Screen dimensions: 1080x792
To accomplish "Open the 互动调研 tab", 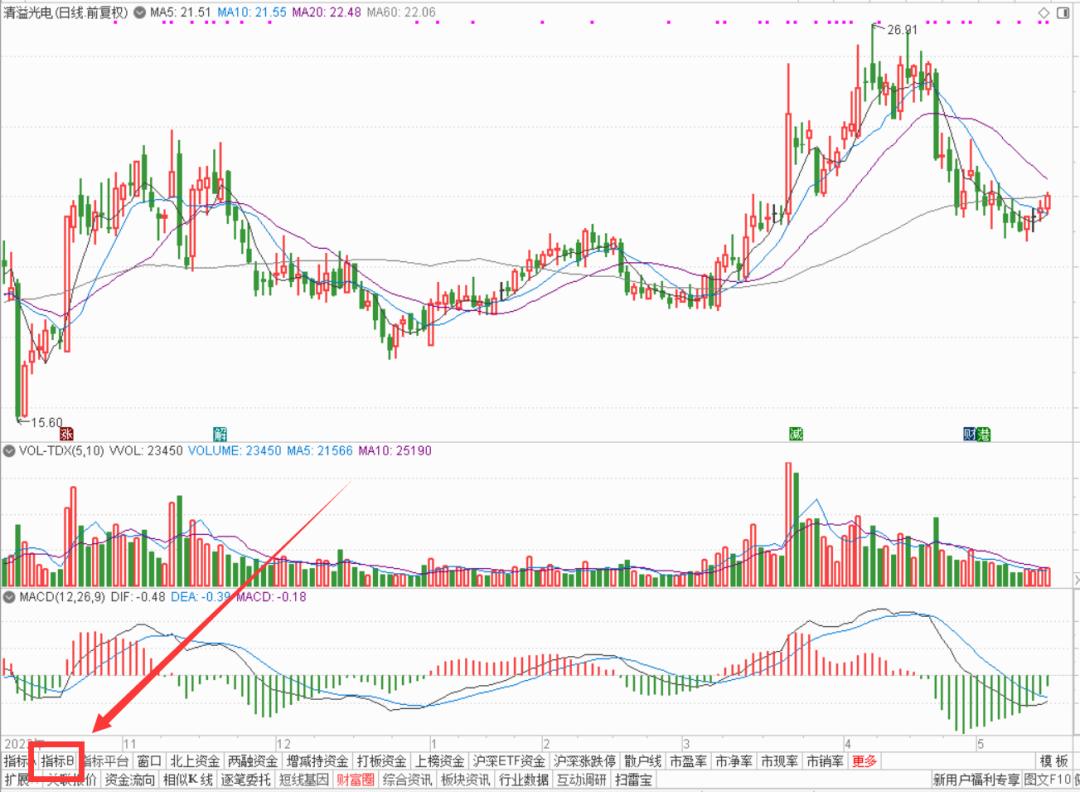I will click(x=581, y=780).
